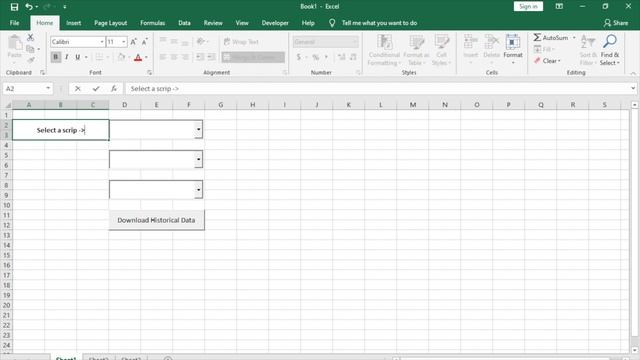The image size is (640, 360).
Task: Click the Format as Table icon
Action: pos(416,42)
